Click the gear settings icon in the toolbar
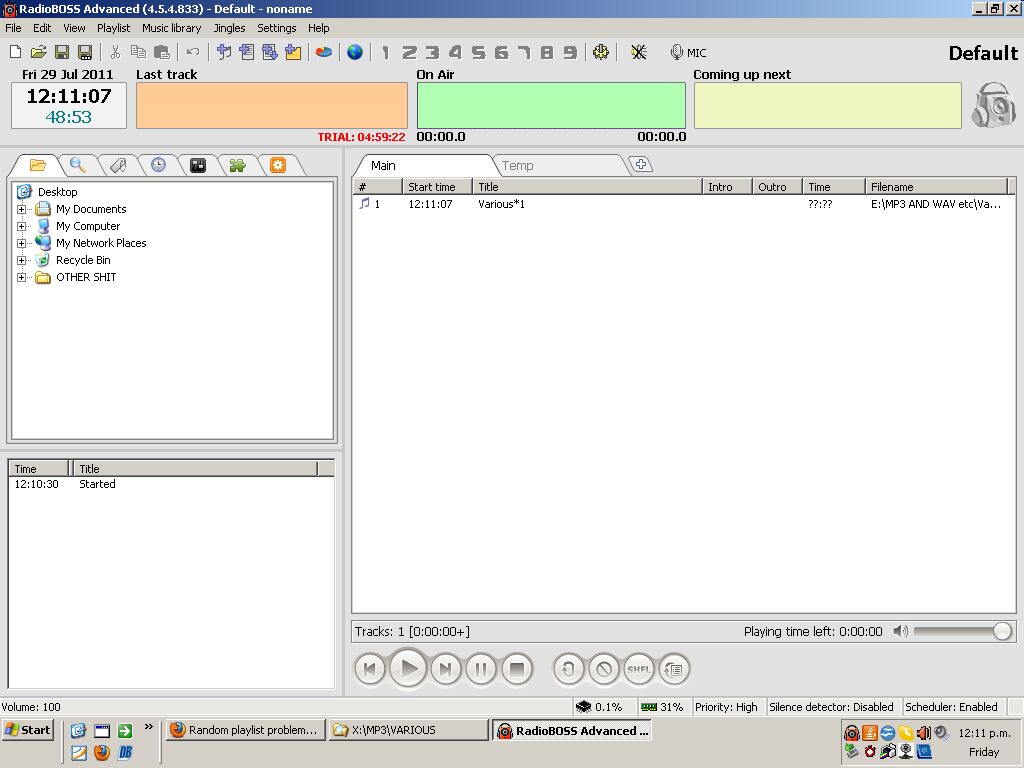Screen dimensions: 1024x768 (601, 52)
